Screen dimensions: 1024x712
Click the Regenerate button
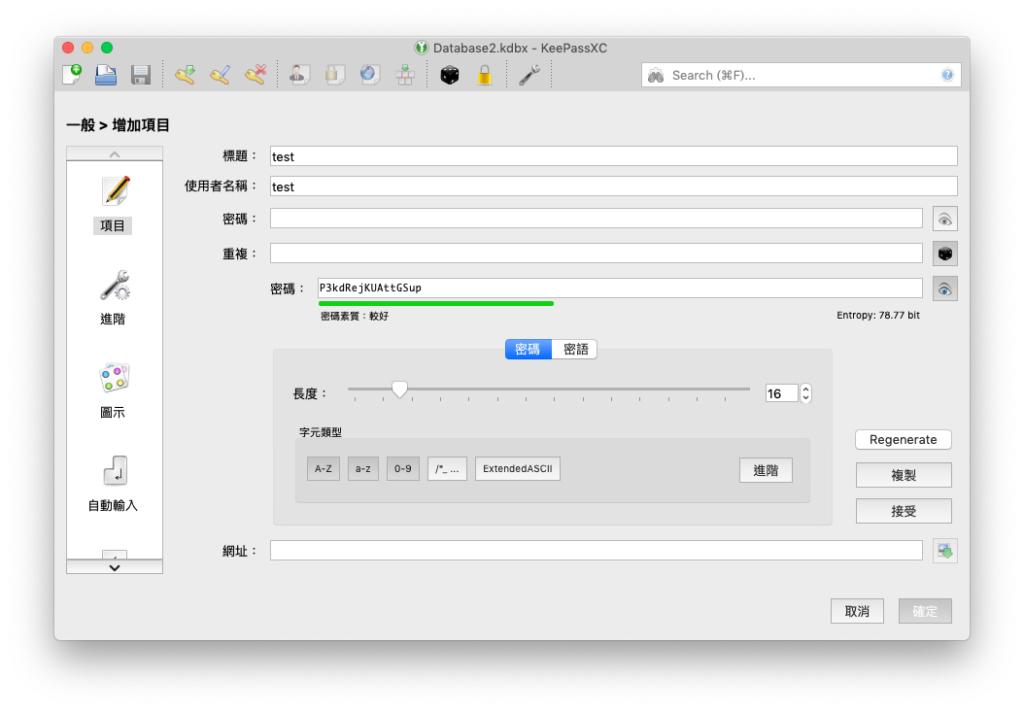click(903, 440)
